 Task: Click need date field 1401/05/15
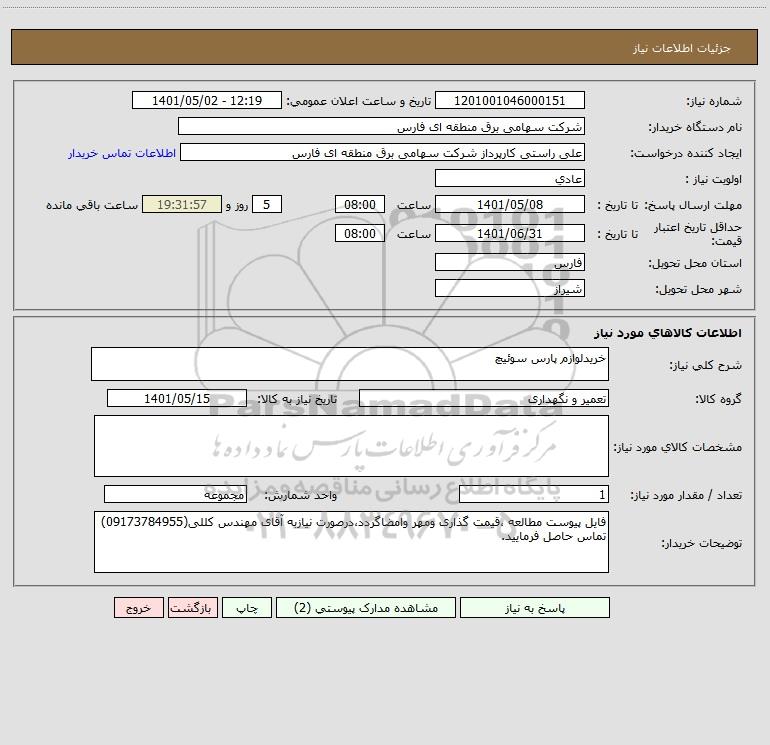coord(177,398)
